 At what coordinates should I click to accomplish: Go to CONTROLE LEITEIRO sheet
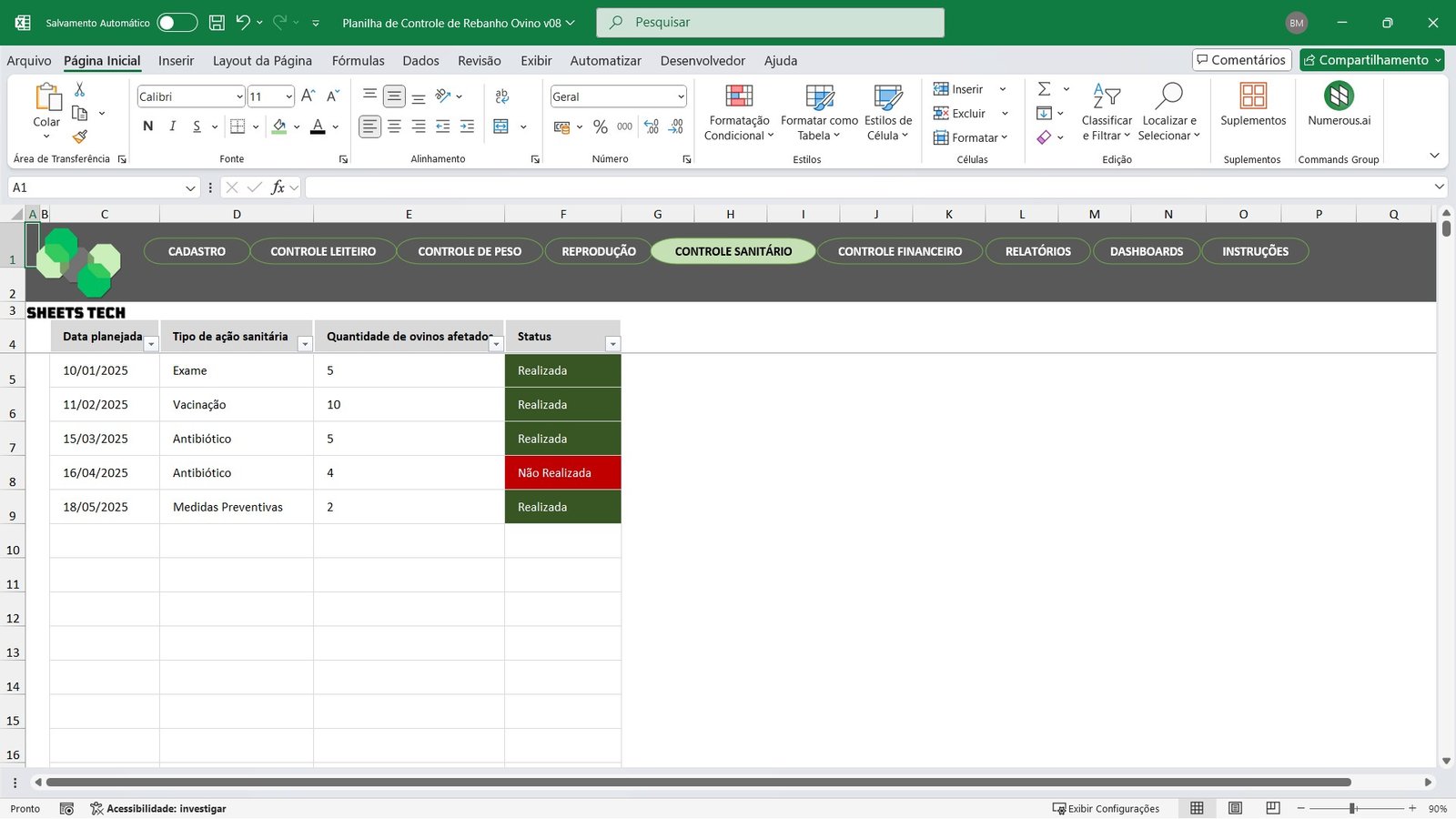pos(323,251)
